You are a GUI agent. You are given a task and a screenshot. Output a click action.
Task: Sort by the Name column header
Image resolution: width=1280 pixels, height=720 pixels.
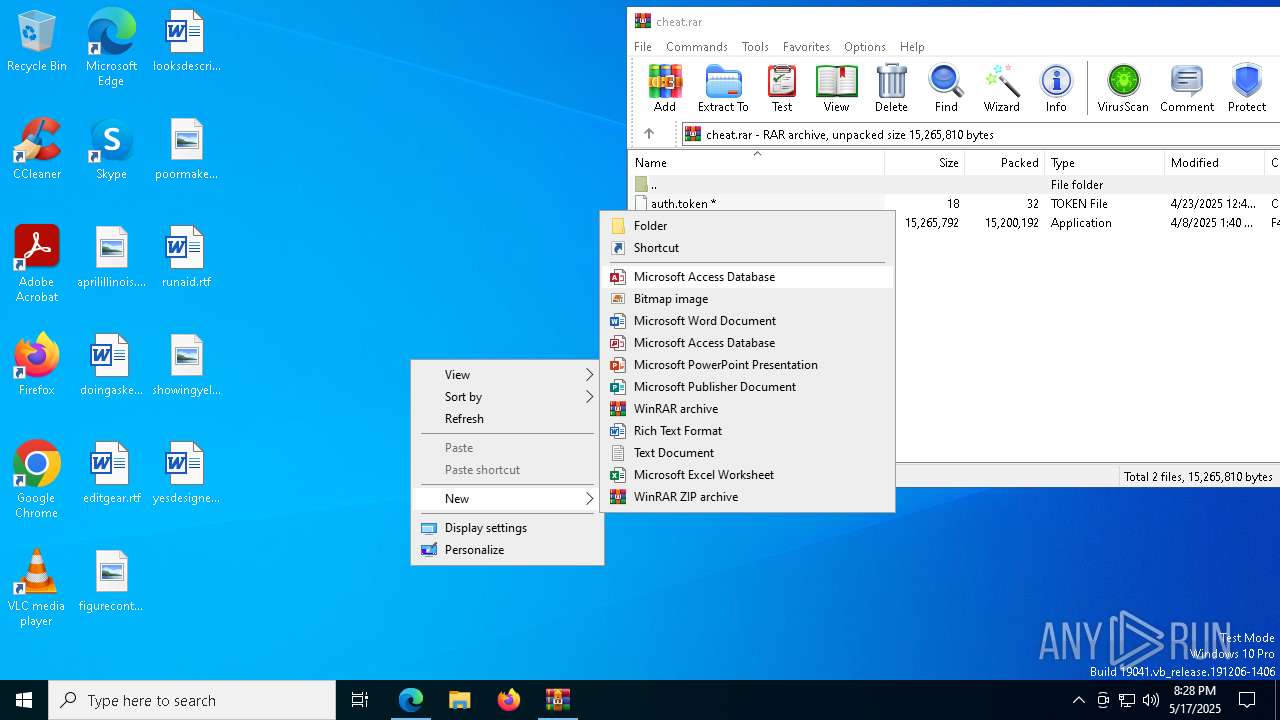pyautogui.click(x=756, y=163)
